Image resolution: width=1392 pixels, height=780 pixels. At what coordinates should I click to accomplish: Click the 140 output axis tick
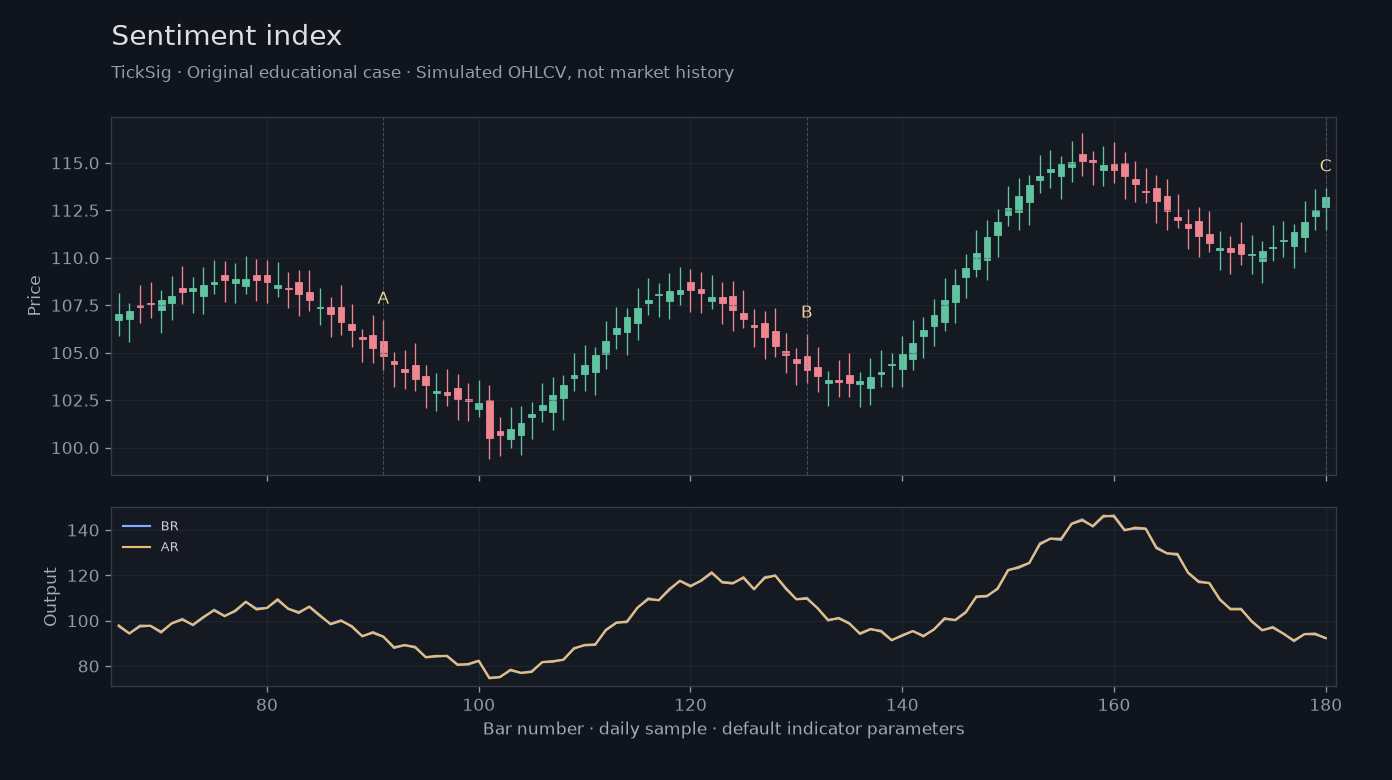84,530
